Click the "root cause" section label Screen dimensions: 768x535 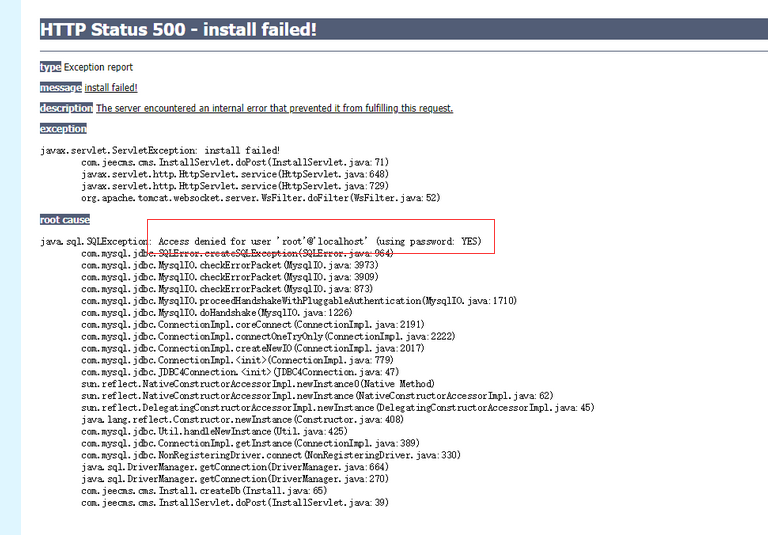tap(64, 220)
